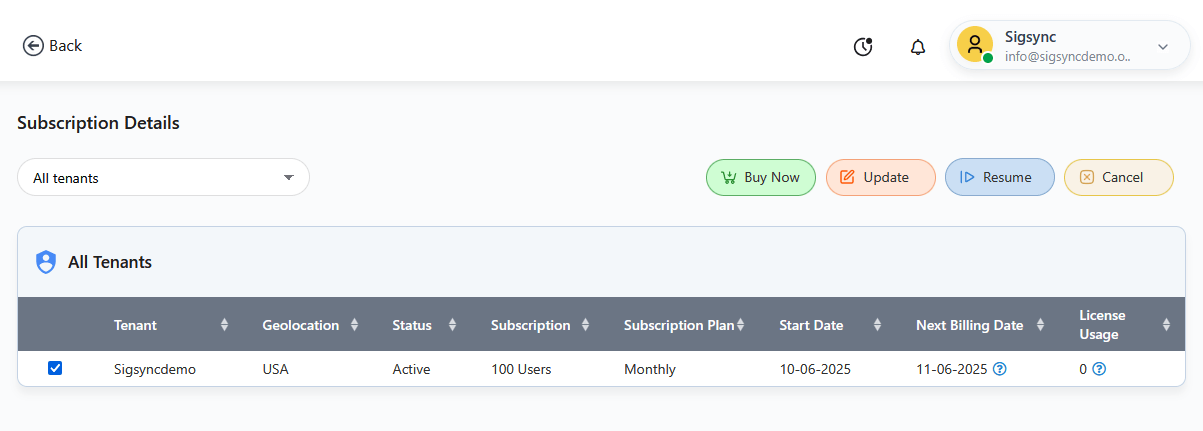Click Next Billing Date help icon
This screenshot has height=431, width=1203.
coord(1000,369)
